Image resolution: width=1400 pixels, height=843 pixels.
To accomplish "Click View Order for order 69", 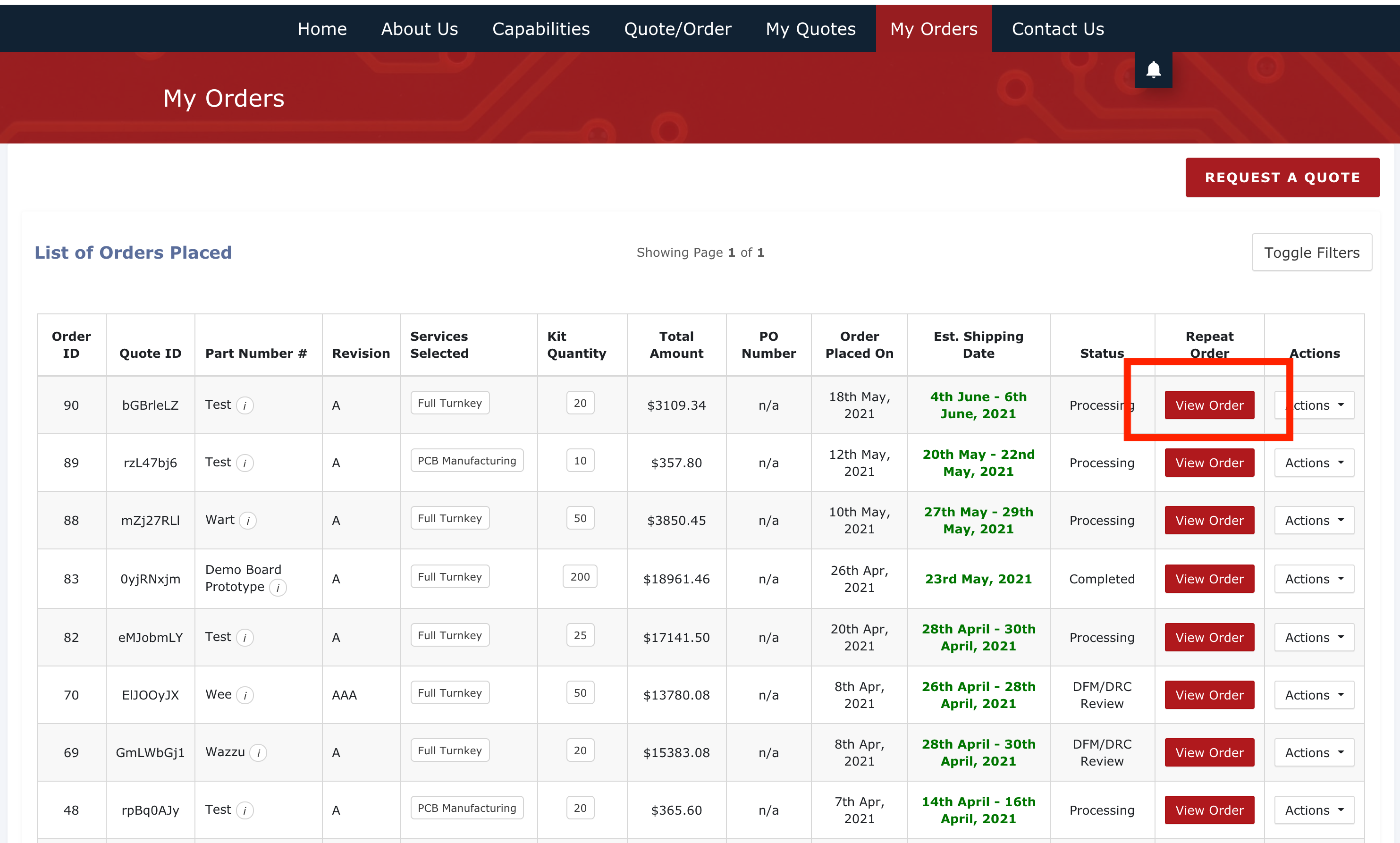I will tap(1209, 752).
